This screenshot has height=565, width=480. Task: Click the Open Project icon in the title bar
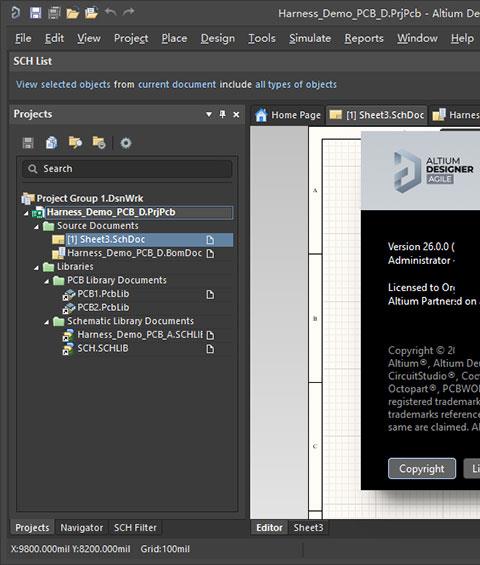click(91, 13)
